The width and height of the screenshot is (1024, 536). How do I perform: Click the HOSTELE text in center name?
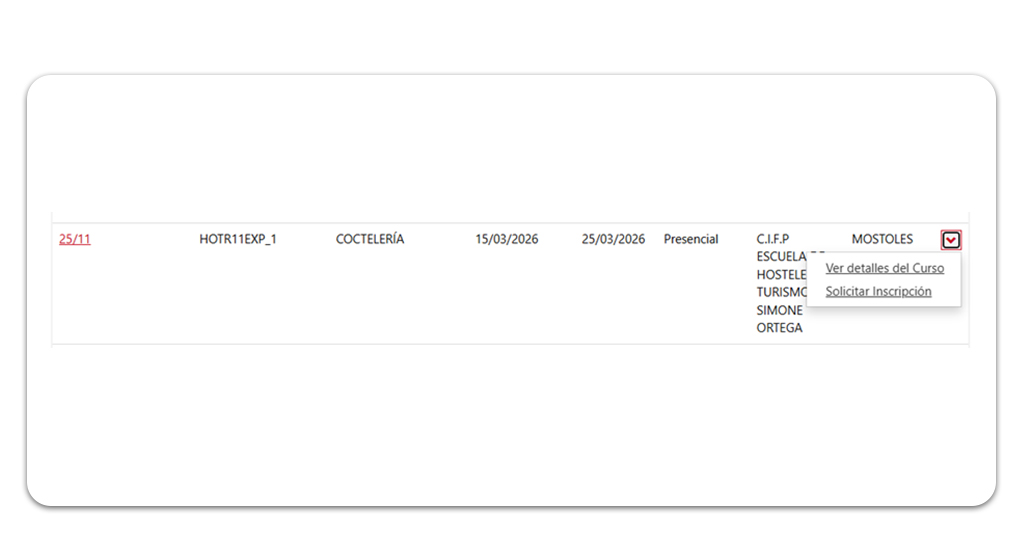pos(780,274)
